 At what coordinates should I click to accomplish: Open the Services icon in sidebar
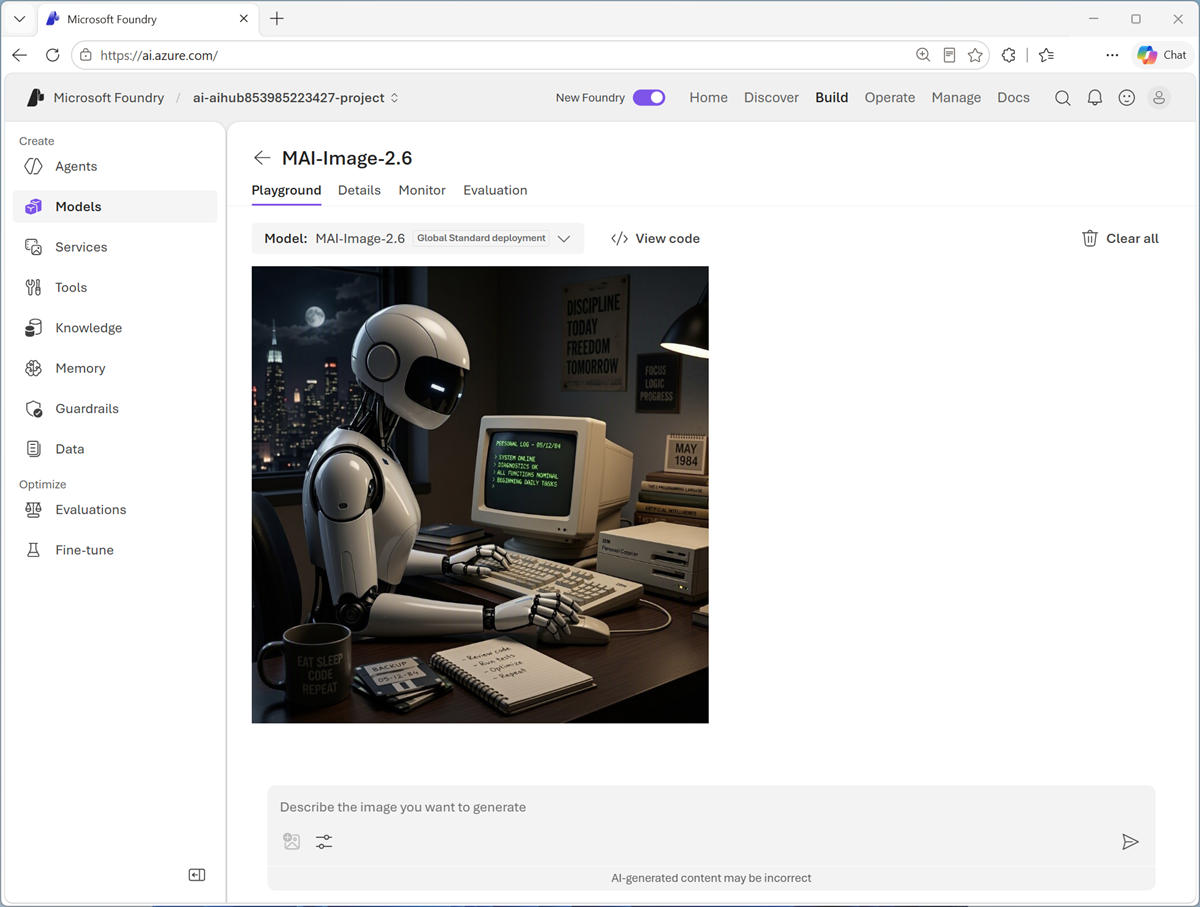pyautogui.click(x=33, y=247)
